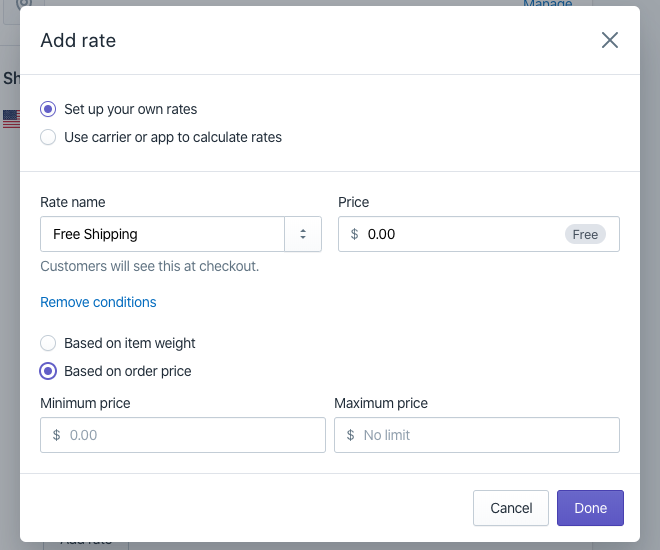Click the Maximum price field
The image size is (660, 550).
pyautogui.click(x=477, y=435)
